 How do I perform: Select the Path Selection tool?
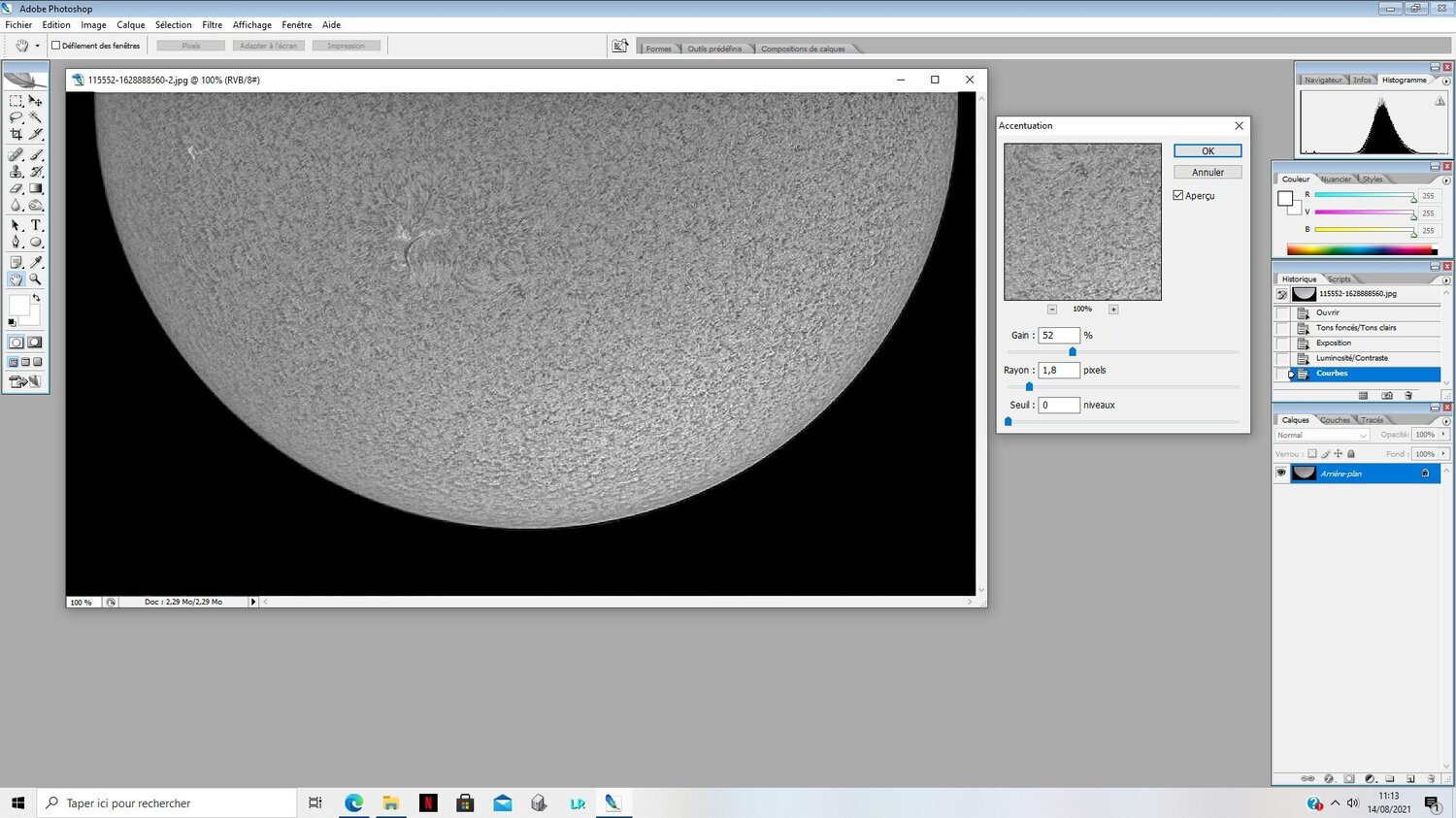[x=16, y=225]
